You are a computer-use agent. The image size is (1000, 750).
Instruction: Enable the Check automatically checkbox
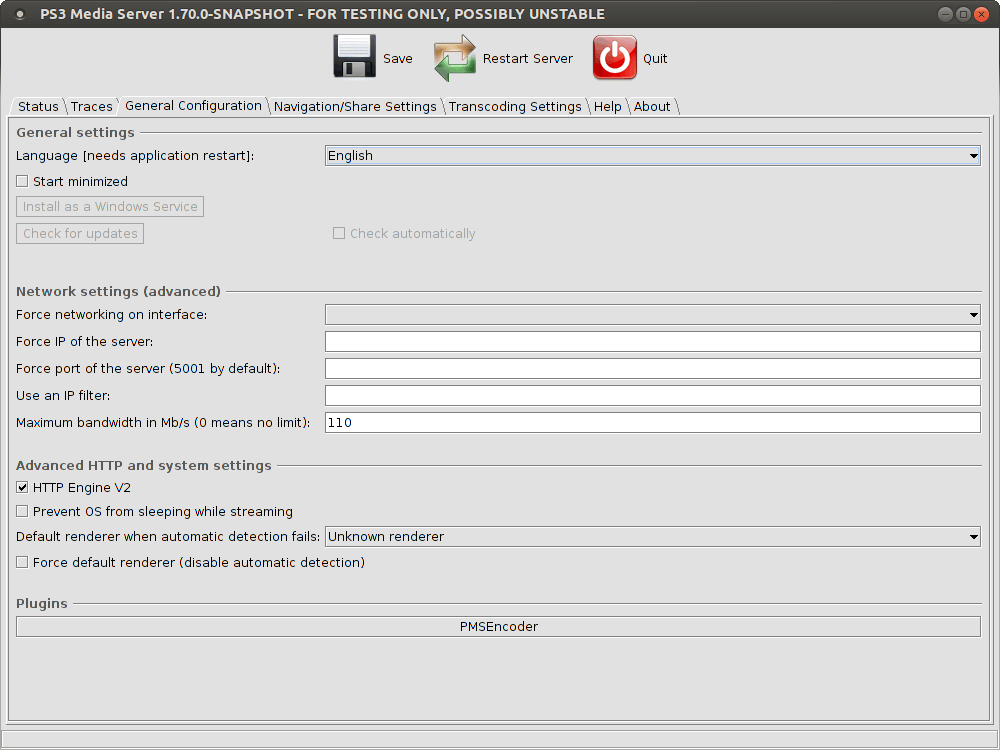point(339,233)
